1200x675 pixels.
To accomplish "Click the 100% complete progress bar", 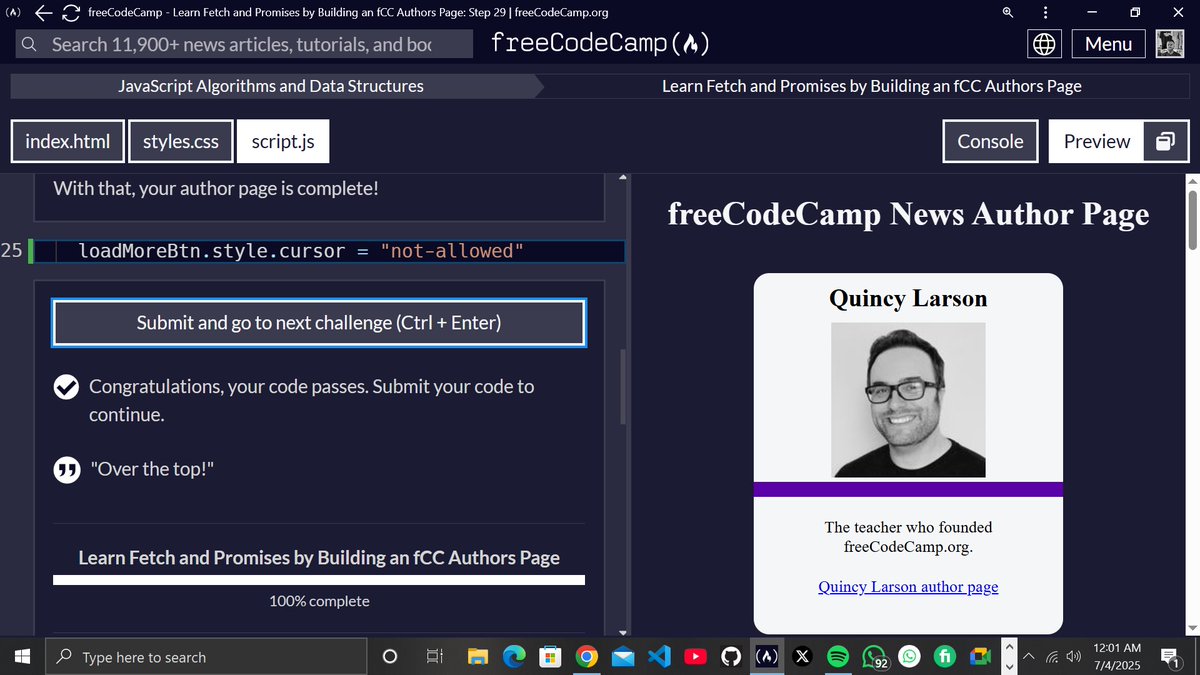I will tap(319, 580).
